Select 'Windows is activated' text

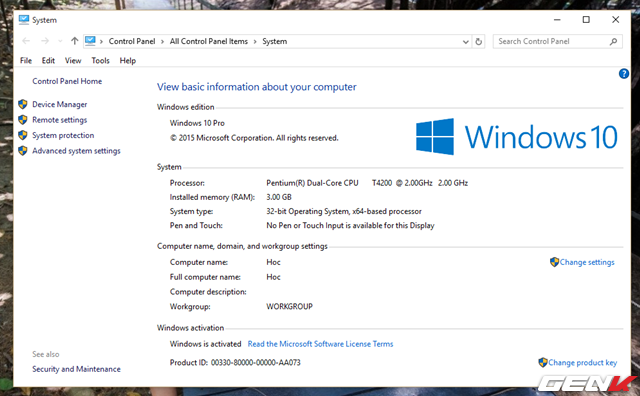pos(205,344)
